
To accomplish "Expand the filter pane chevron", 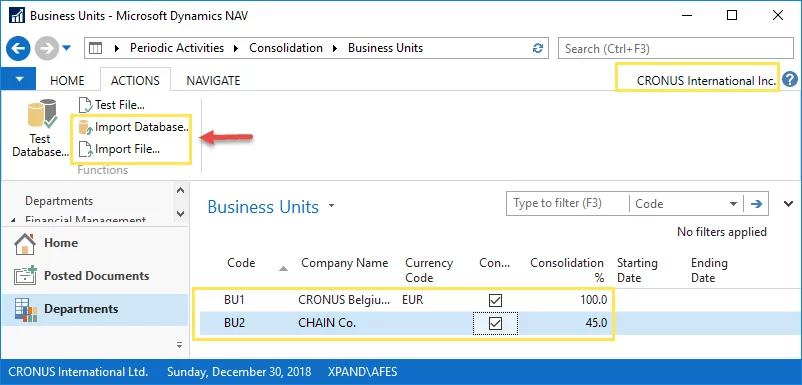I will tap(788, 204).
